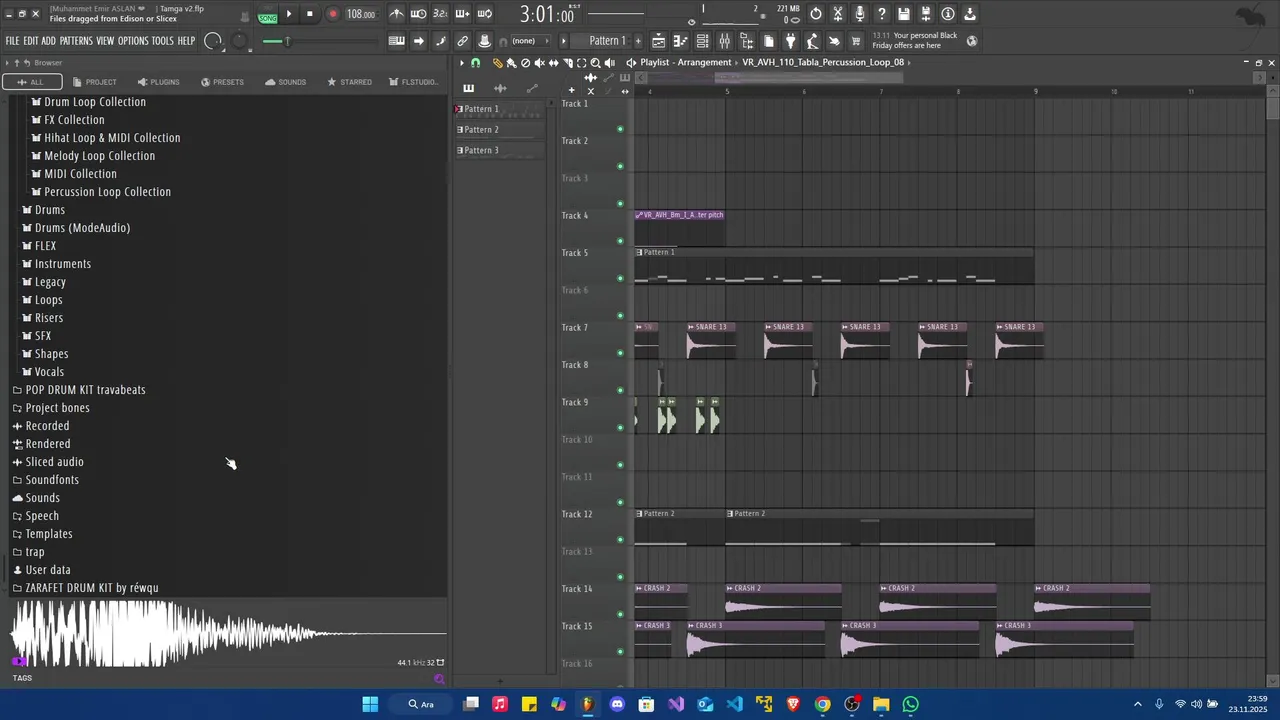Switch to the SOUNDS browser tab
Image resolution: width=1280 pixels, height=720 pixels.
point(285,82)
